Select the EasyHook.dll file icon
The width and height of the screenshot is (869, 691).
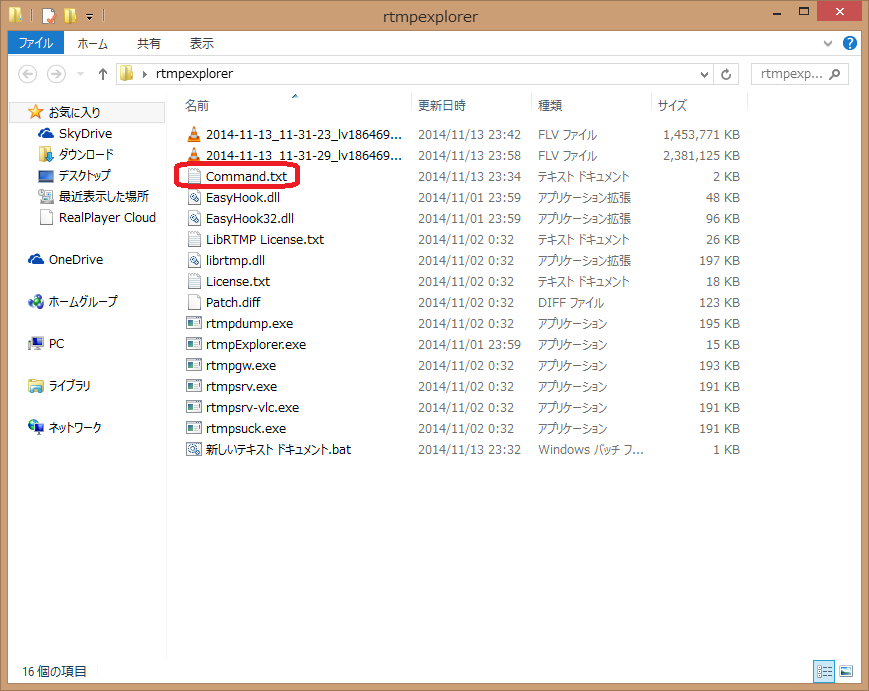click(x=195, y=197)
